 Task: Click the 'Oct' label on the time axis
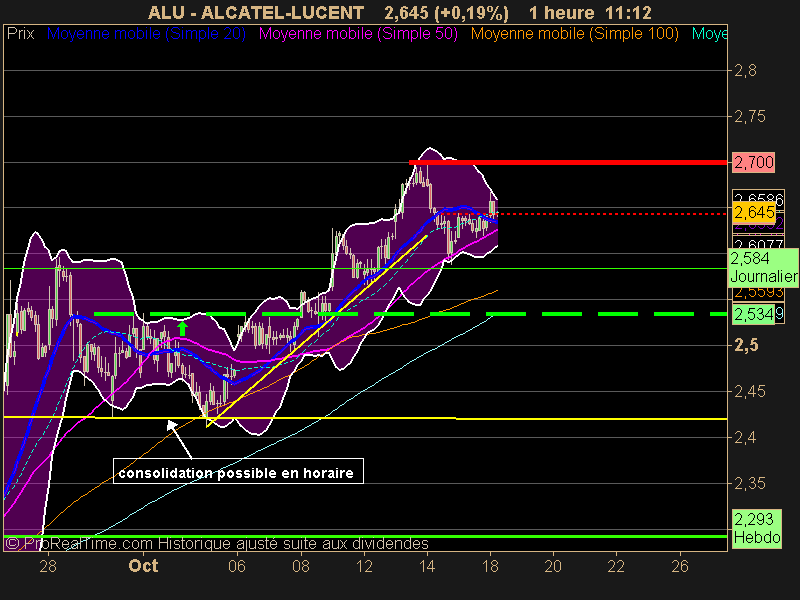[x=143, y=566]
